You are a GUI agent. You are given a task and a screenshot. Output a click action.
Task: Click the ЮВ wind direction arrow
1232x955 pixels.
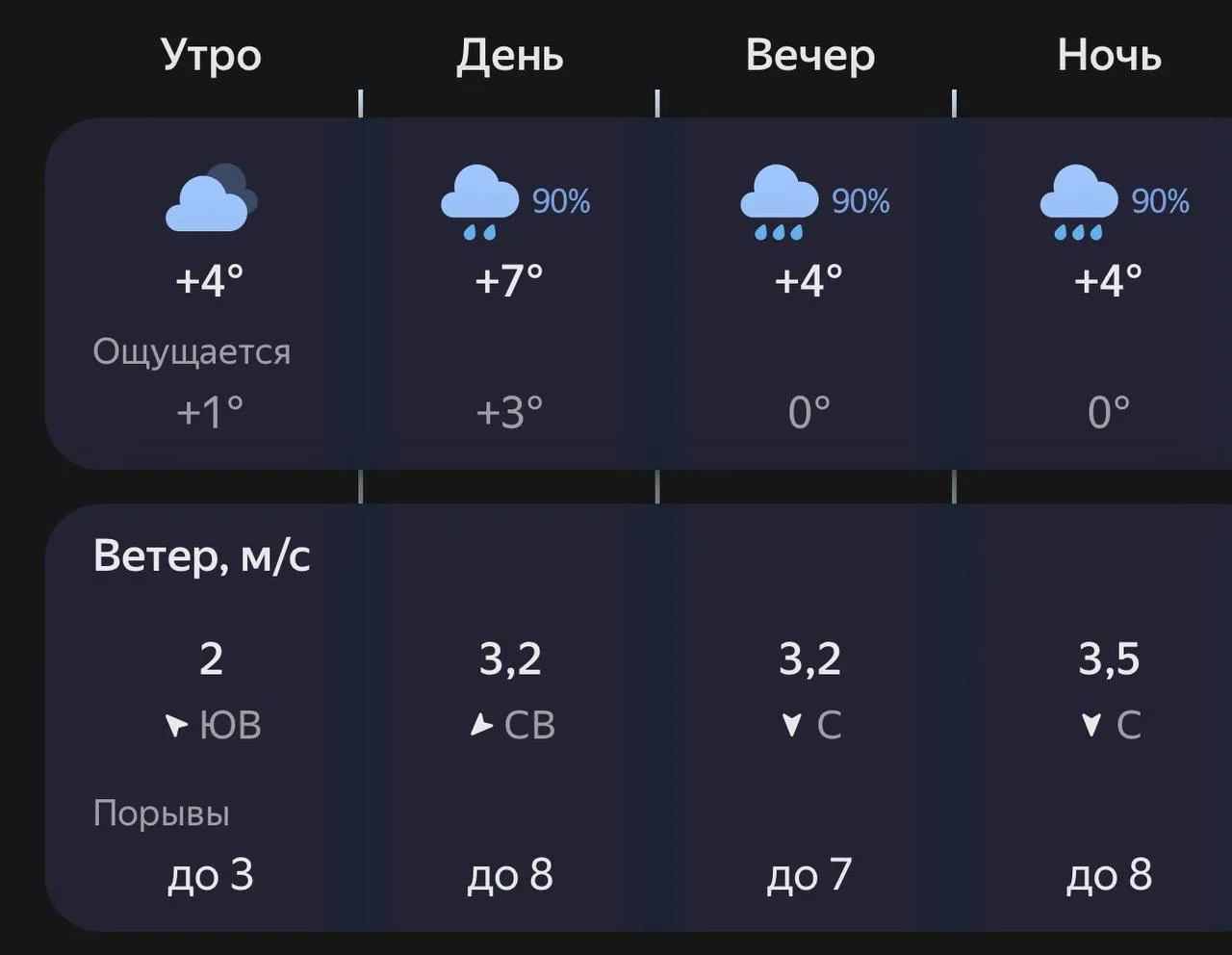pos(176,725)
